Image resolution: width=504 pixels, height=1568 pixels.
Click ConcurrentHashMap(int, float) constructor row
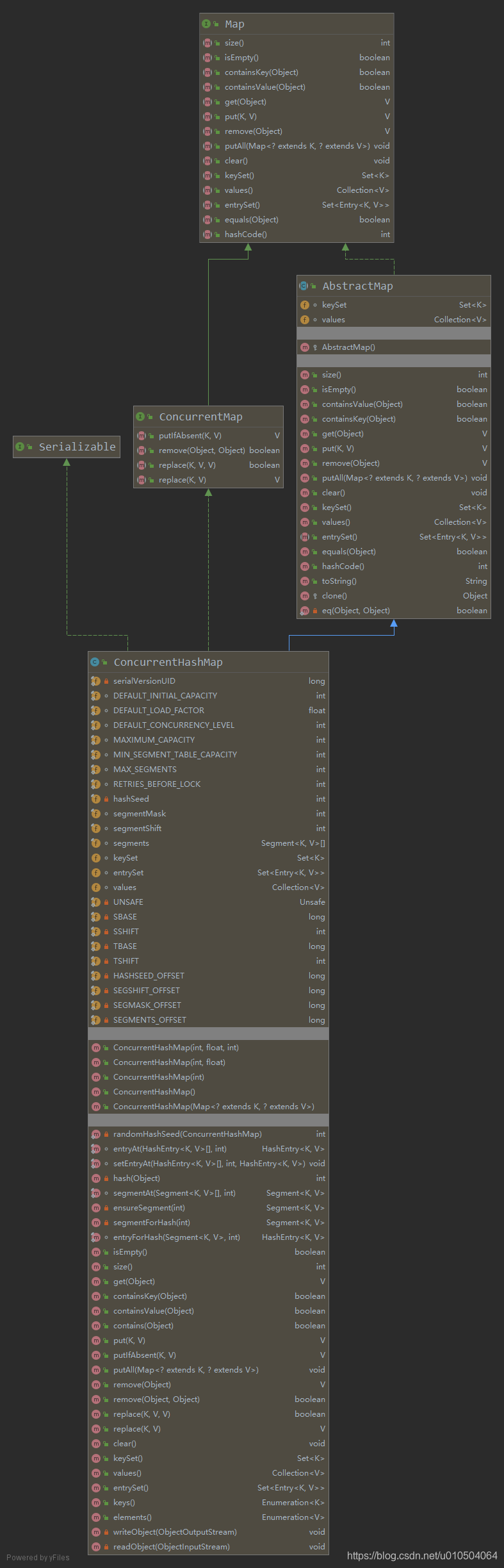click(208, 1062)
